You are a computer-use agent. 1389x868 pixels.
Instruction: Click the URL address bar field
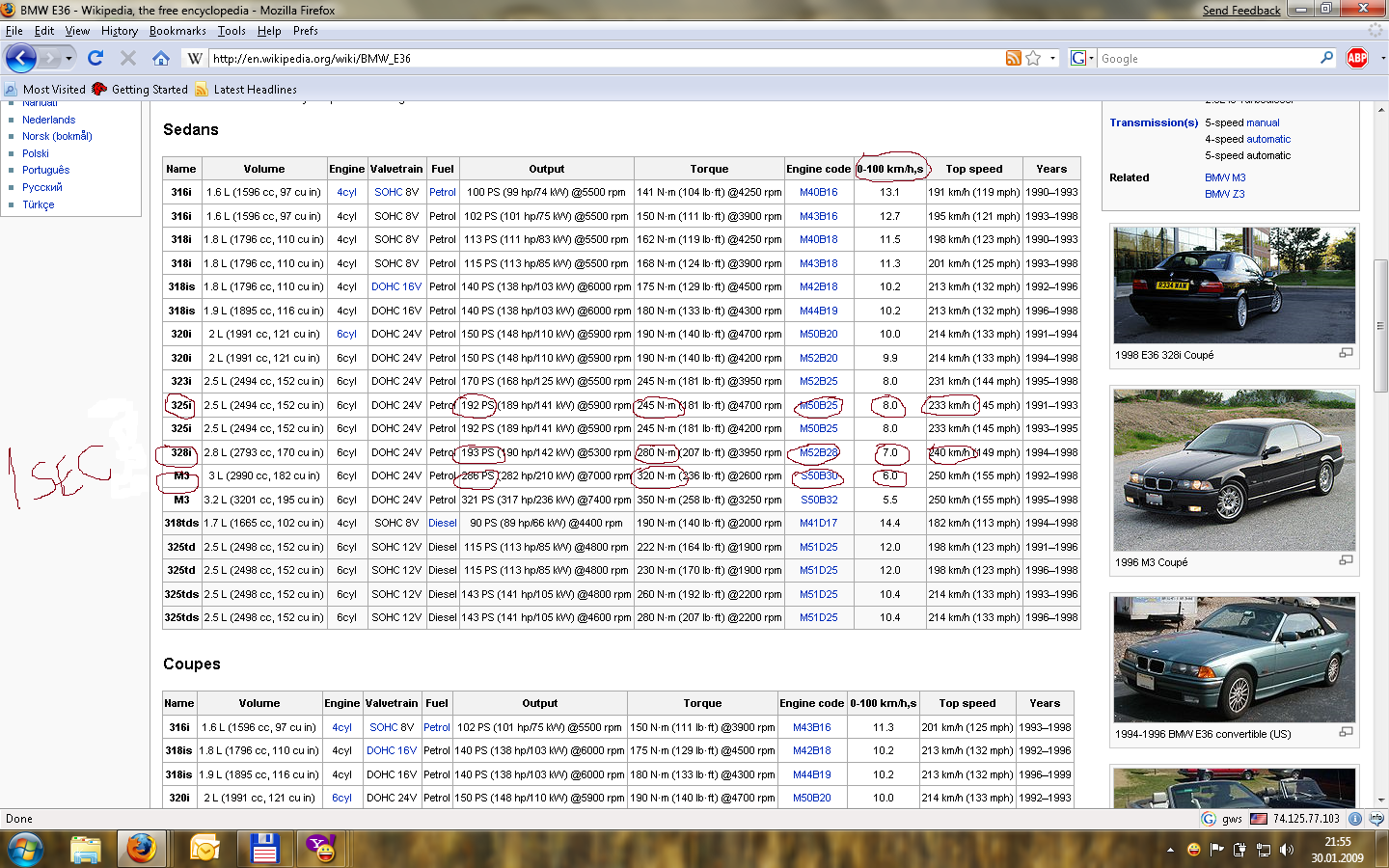point(606,59)
